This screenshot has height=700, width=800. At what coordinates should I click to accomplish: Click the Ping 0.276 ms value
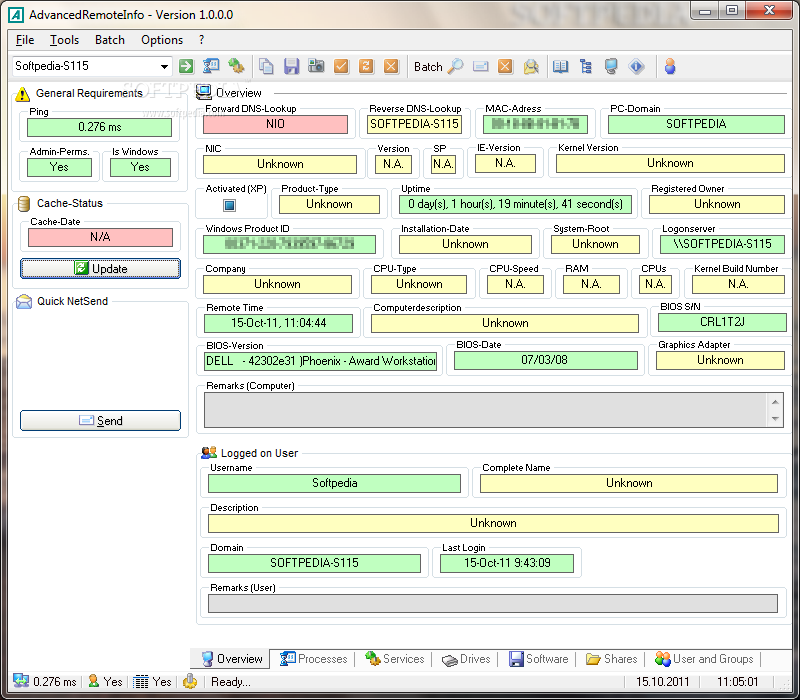click(100, 127)
